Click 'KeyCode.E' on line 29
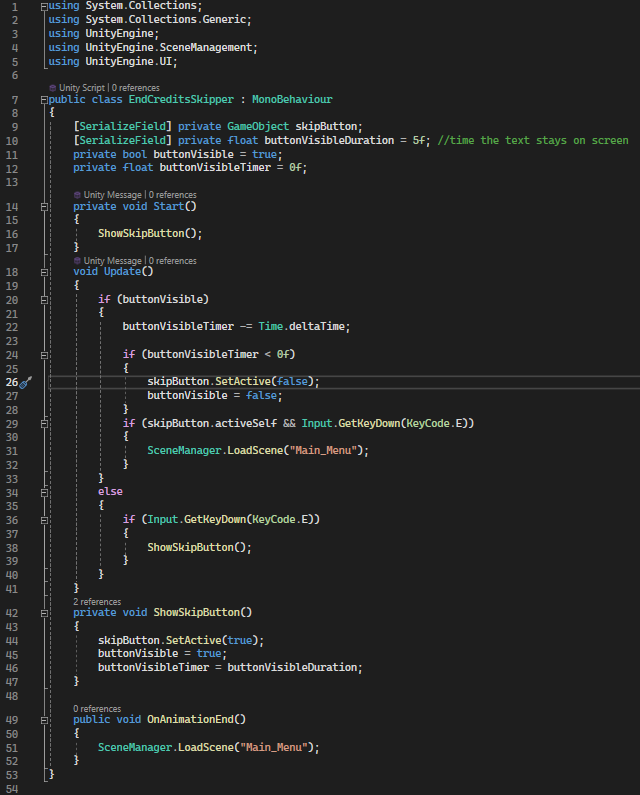Image resolution: width=640 pixels, height=795 pixels. point(437,423)
